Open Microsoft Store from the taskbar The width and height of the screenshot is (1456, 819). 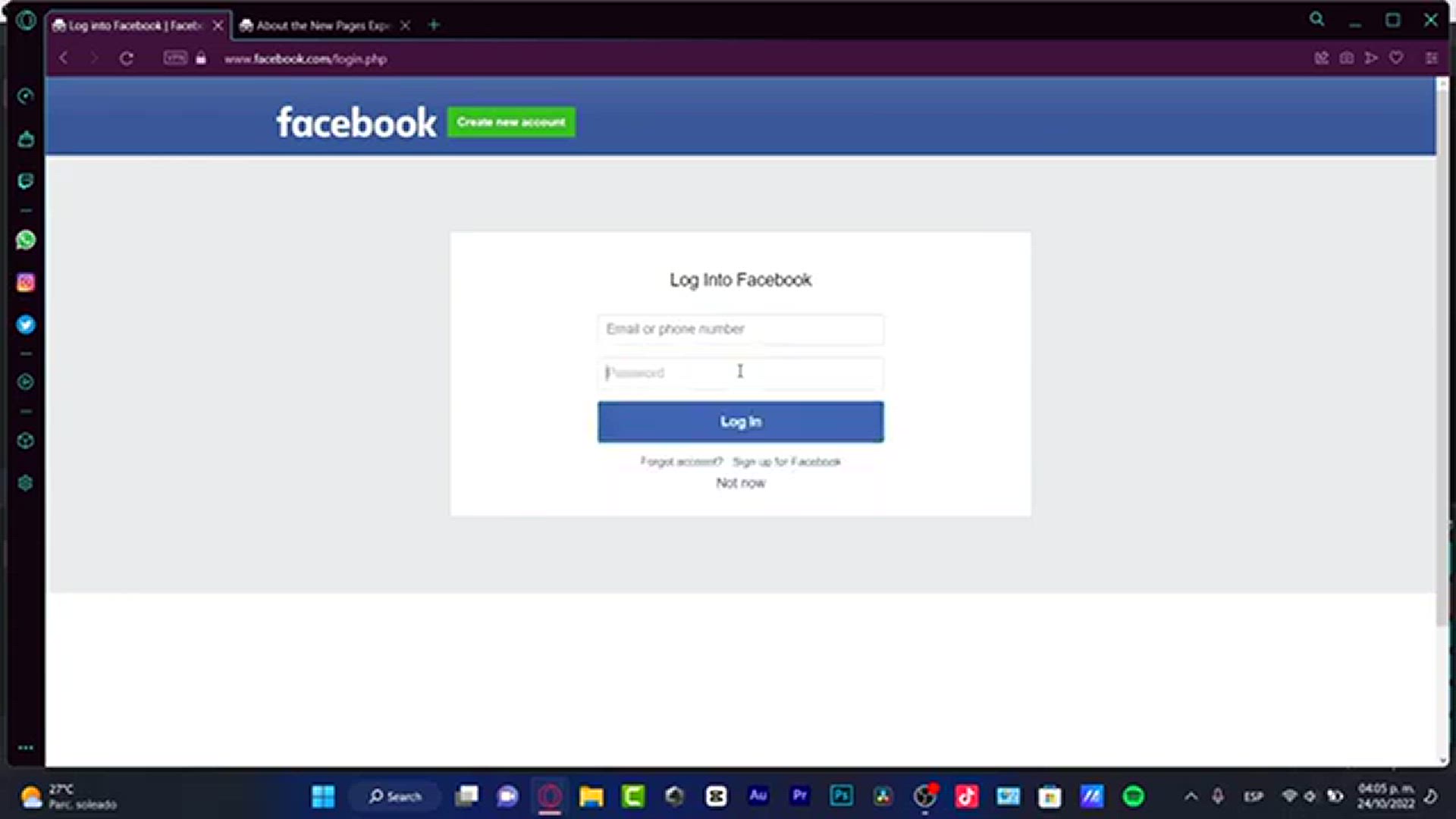[x=1050, y=796]
